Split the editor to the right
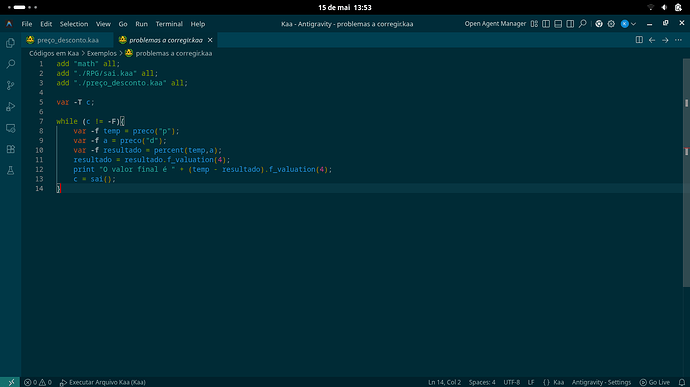Viewport: 690px width, 387px height. tap(639, 40)
